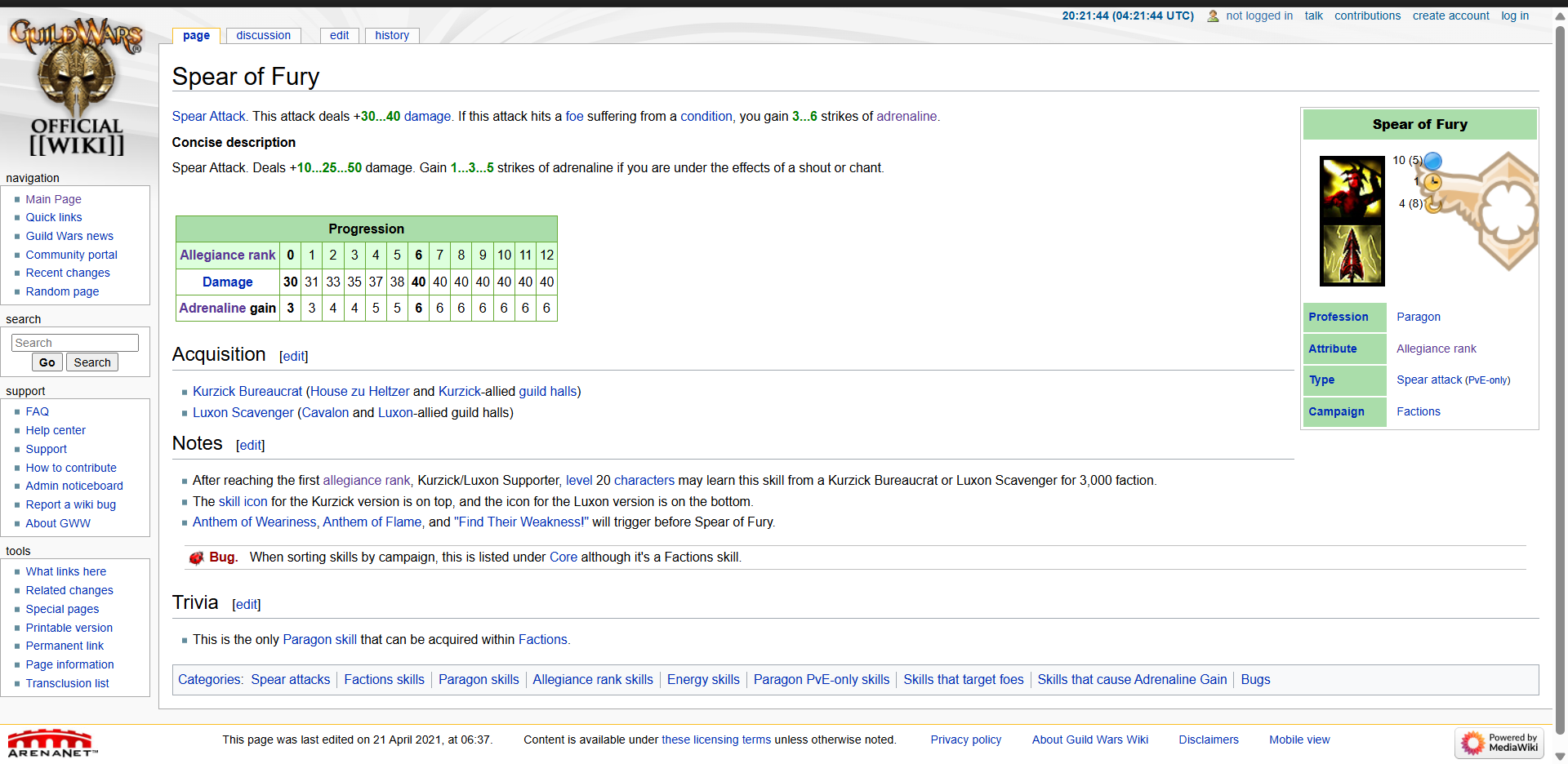Click the log in link

click(x=1515, y=16)
